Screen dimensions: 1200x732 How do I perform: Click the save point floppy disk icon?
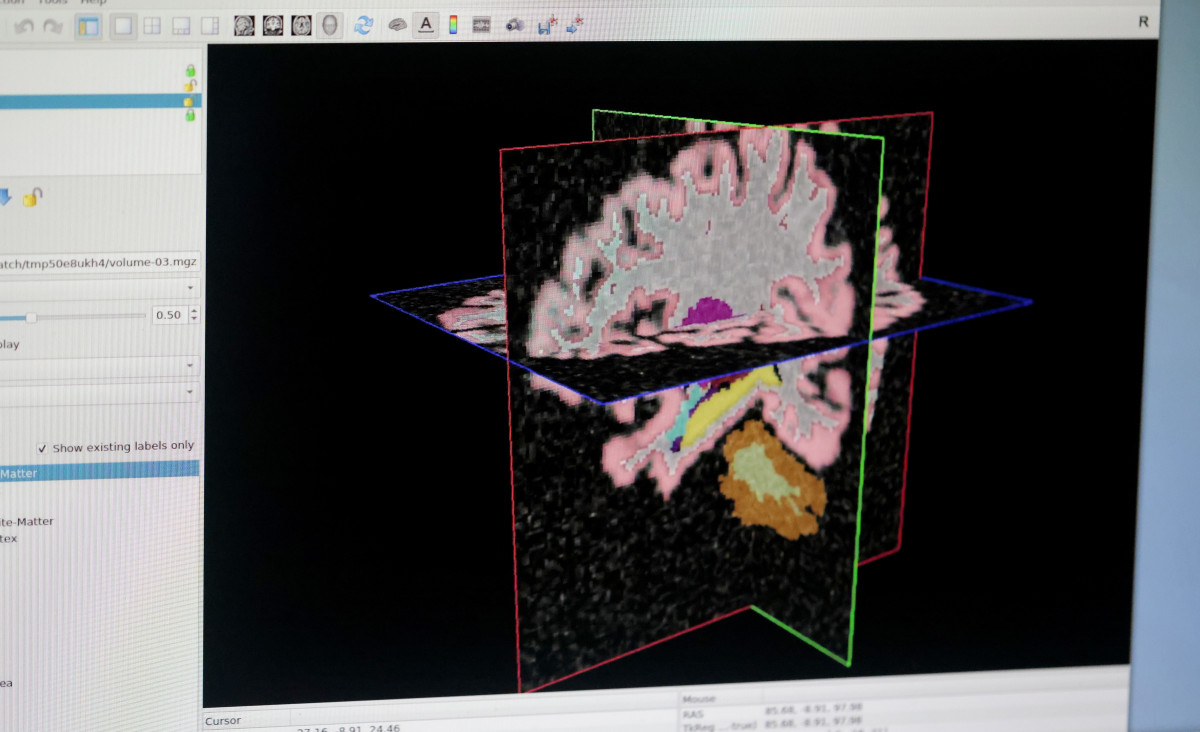[x=546, y=25]
